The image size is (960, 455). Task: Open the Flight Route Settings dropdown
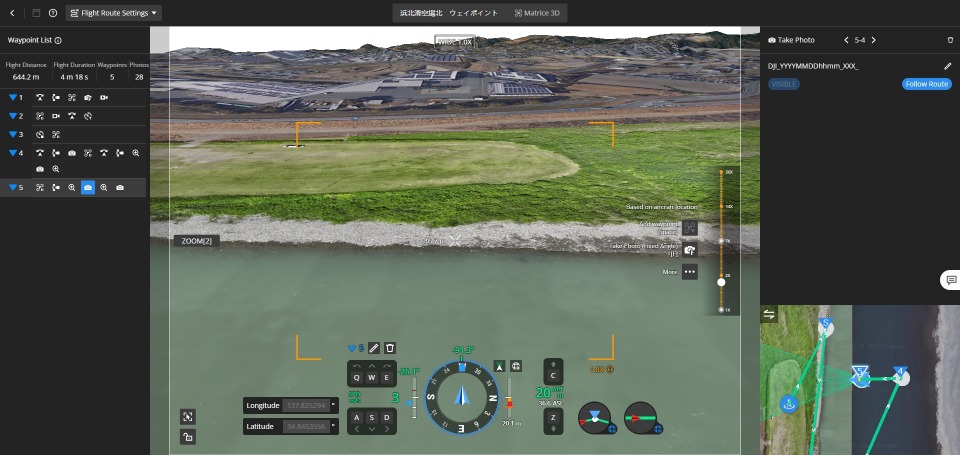coord(114,13)
